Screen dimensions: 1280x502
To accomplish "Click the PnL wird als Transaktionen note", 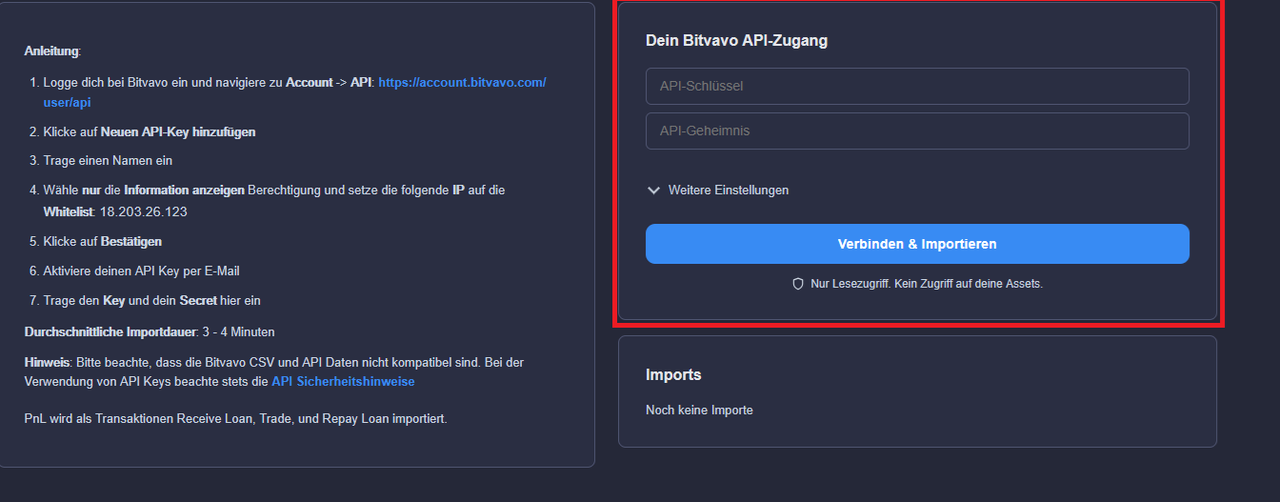I will pos(236,419).
